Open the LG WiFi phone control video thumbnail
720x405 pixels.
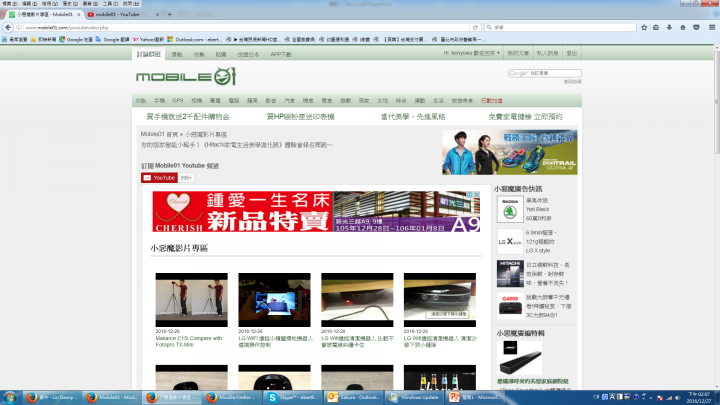click(x=274, y=300)
